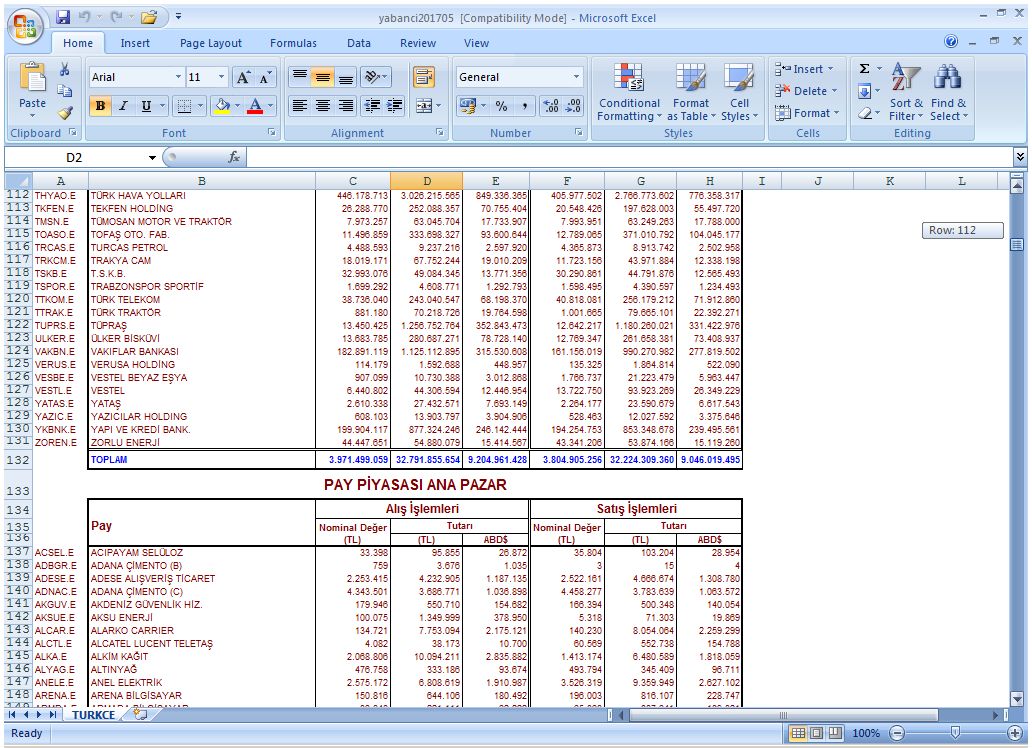The image size is (1032, 748).
Task: Open Find & Select
Action: click(x=948, y=92)
